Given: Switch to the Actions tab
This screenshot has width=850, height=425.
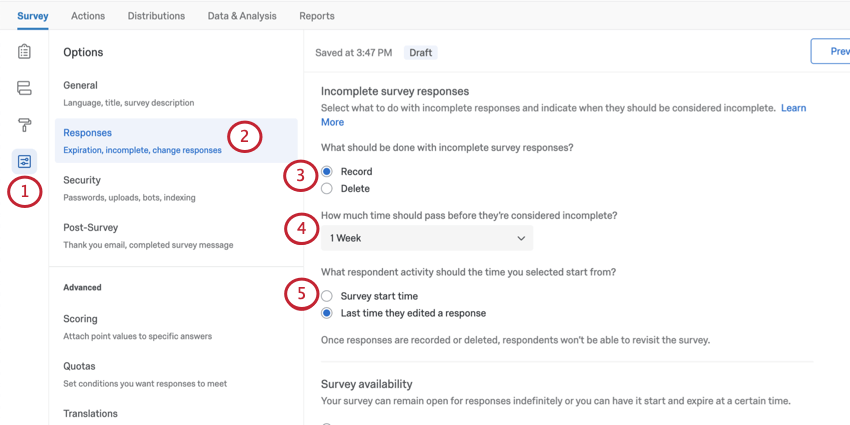Looking at the screenshot, I should 88,16.
